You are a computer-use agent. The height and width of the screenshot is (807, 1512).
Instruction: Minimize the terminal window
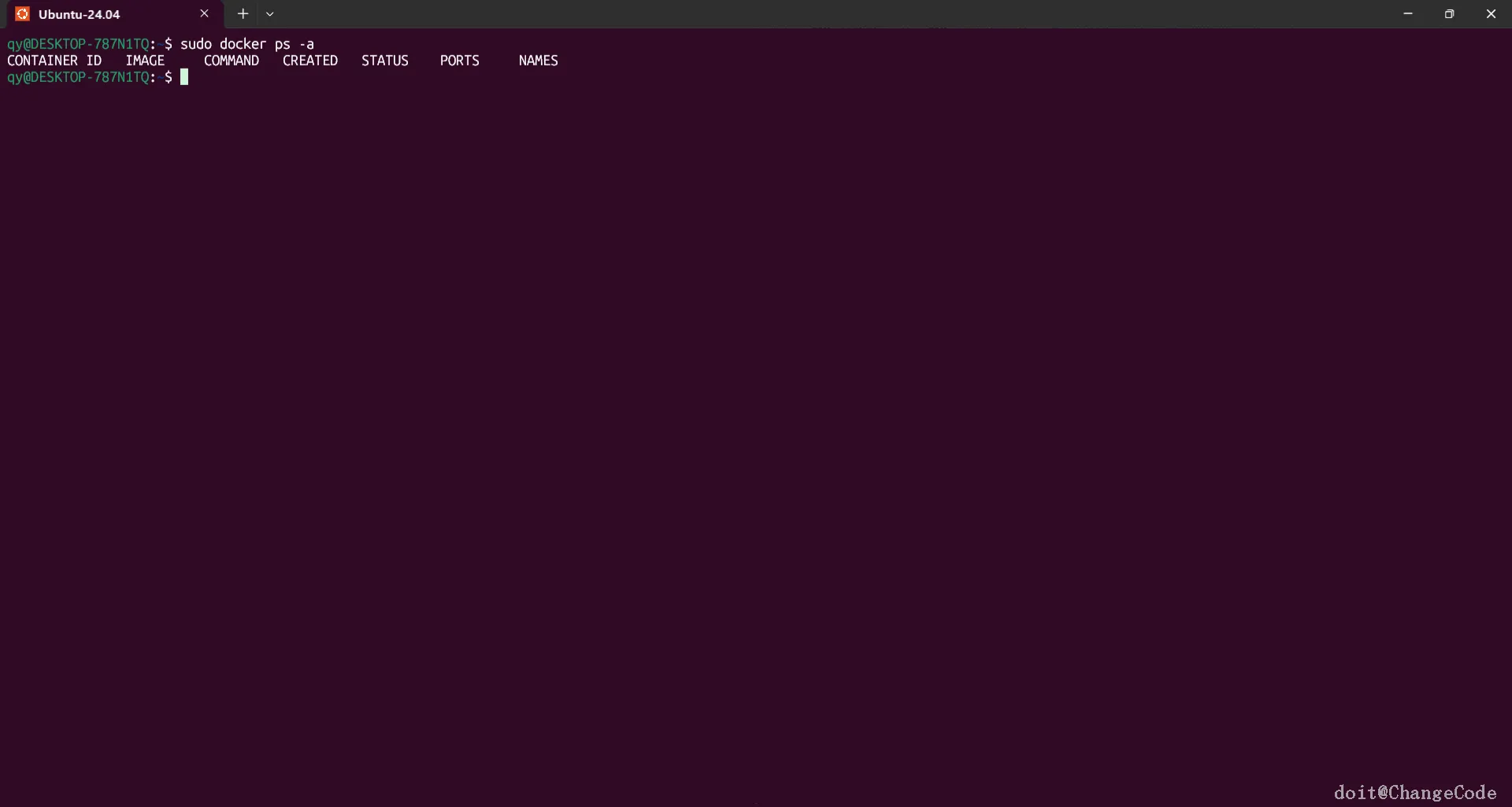(x=1408, y=13)
